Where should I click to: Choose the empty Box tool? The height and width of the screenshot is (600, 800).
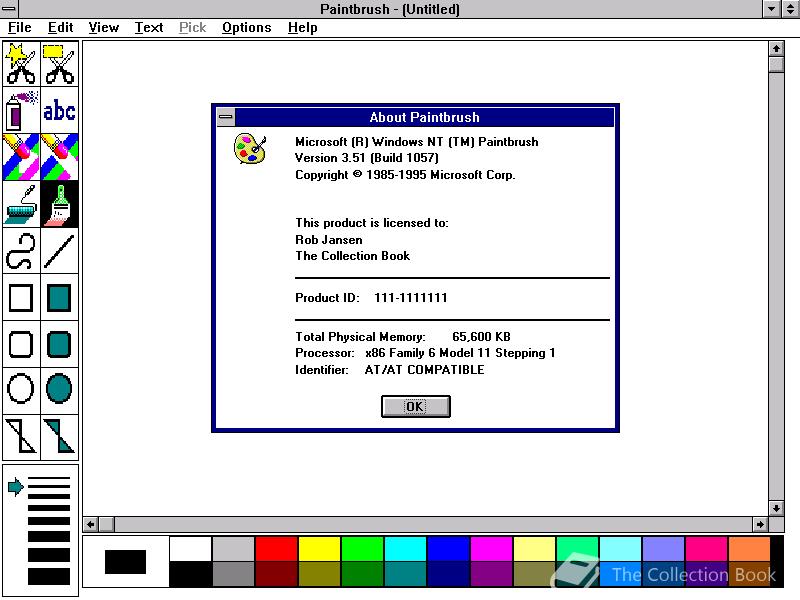[21, 298]
